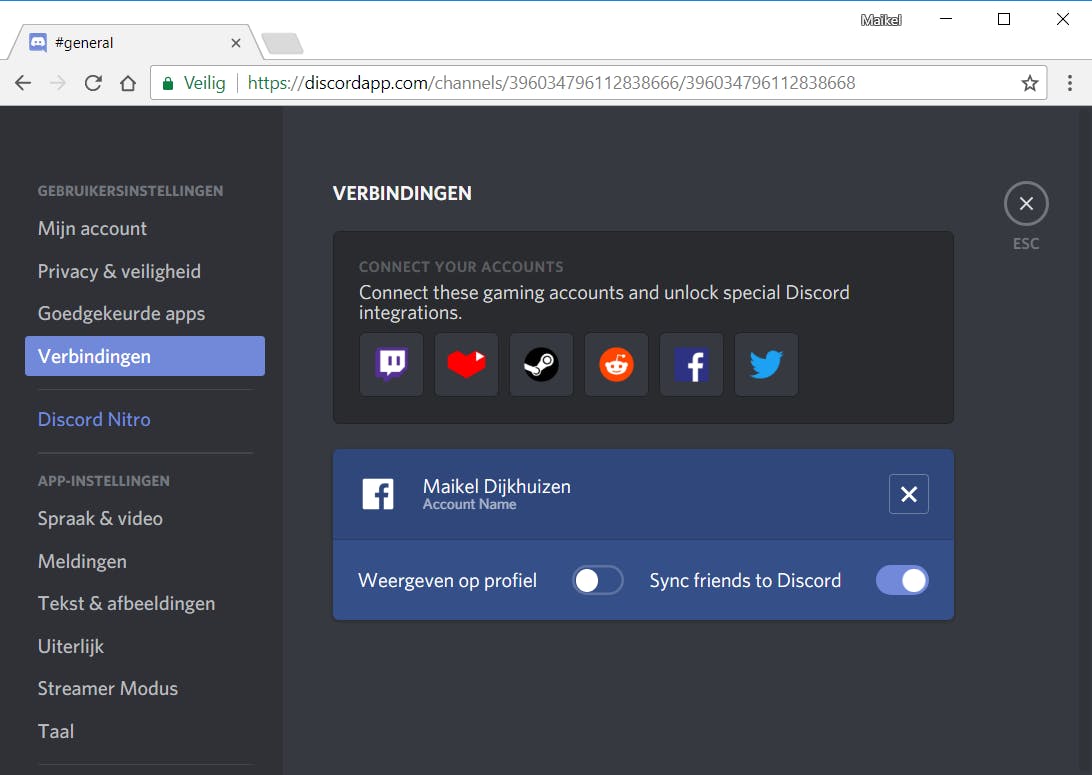This screenshot has width=1092, height=775.
Task: Open Taal language settings
Action: [x=145, y=731]
